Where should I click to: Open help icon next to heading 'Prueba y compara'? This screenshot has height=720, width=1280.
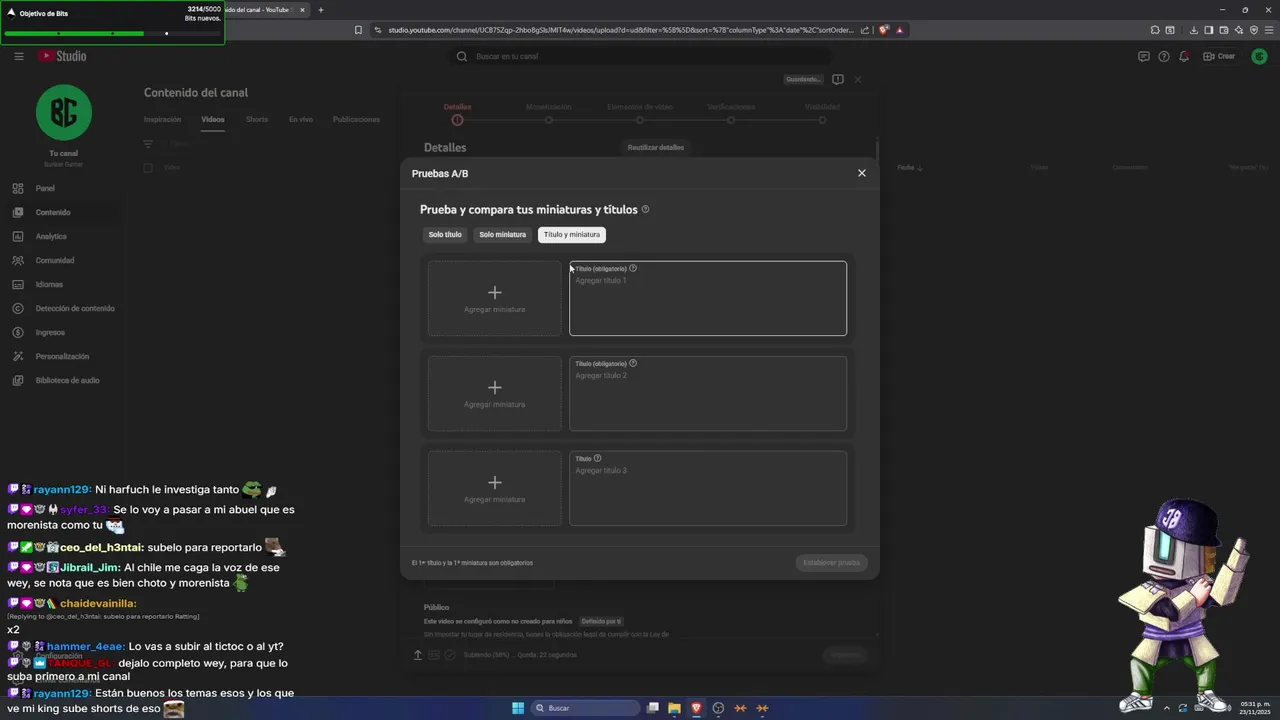645,210
